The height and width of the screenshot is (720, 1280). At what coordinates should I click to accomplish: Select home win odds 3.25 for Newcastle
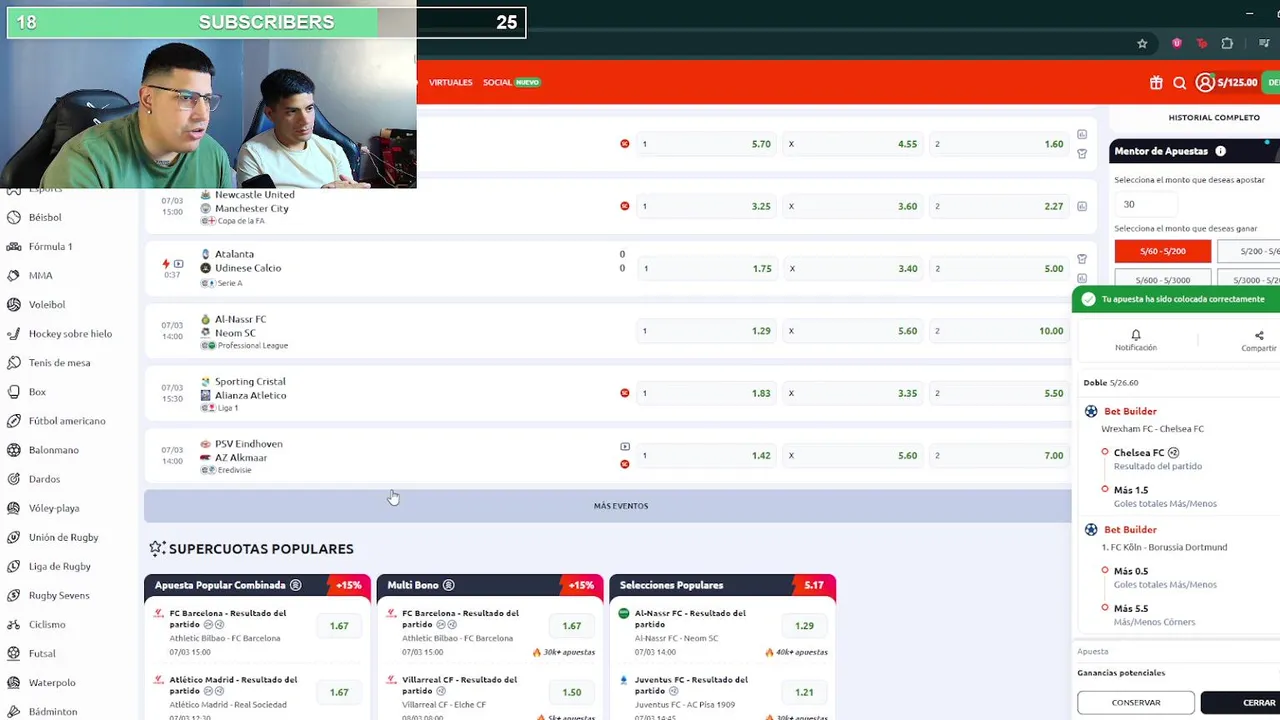(x=707, y=206)
